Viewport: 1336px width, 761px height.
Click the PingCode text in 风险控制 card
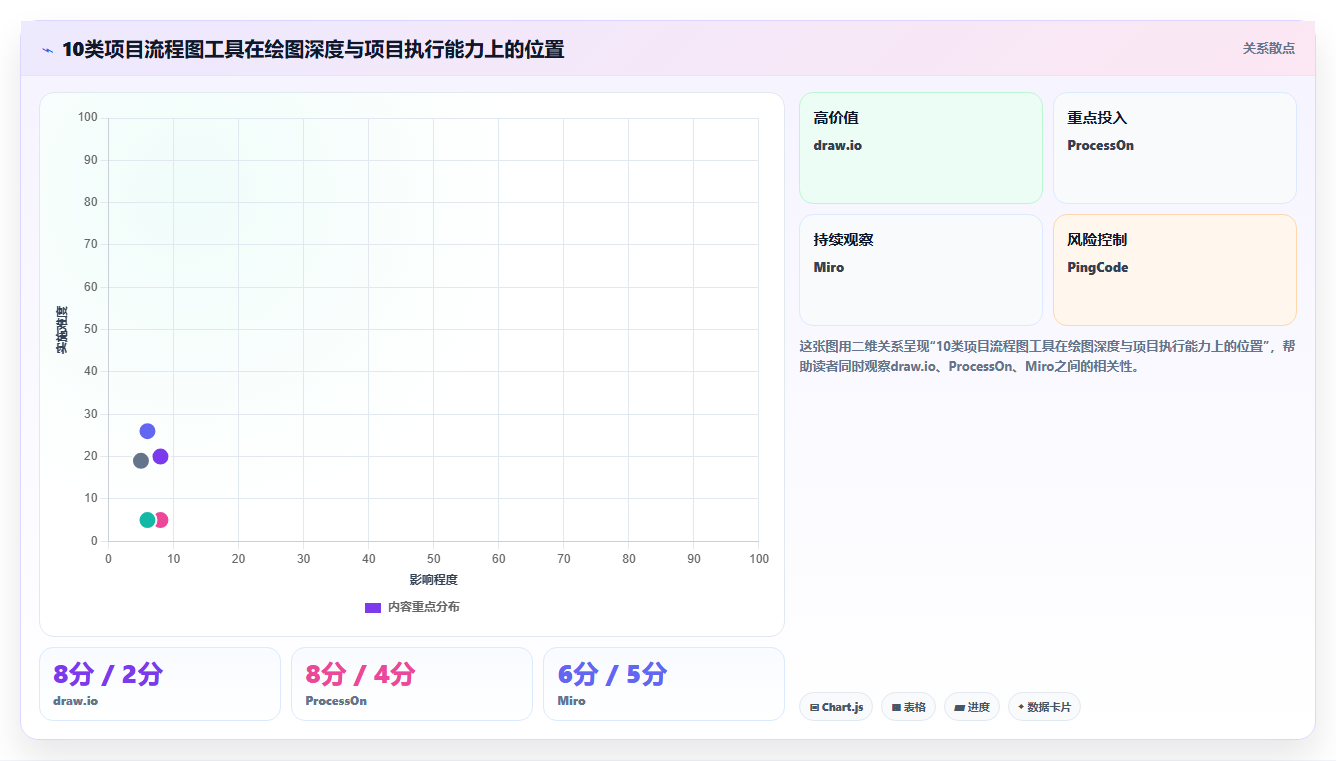pyautogui.click(x=1098, y=268)
